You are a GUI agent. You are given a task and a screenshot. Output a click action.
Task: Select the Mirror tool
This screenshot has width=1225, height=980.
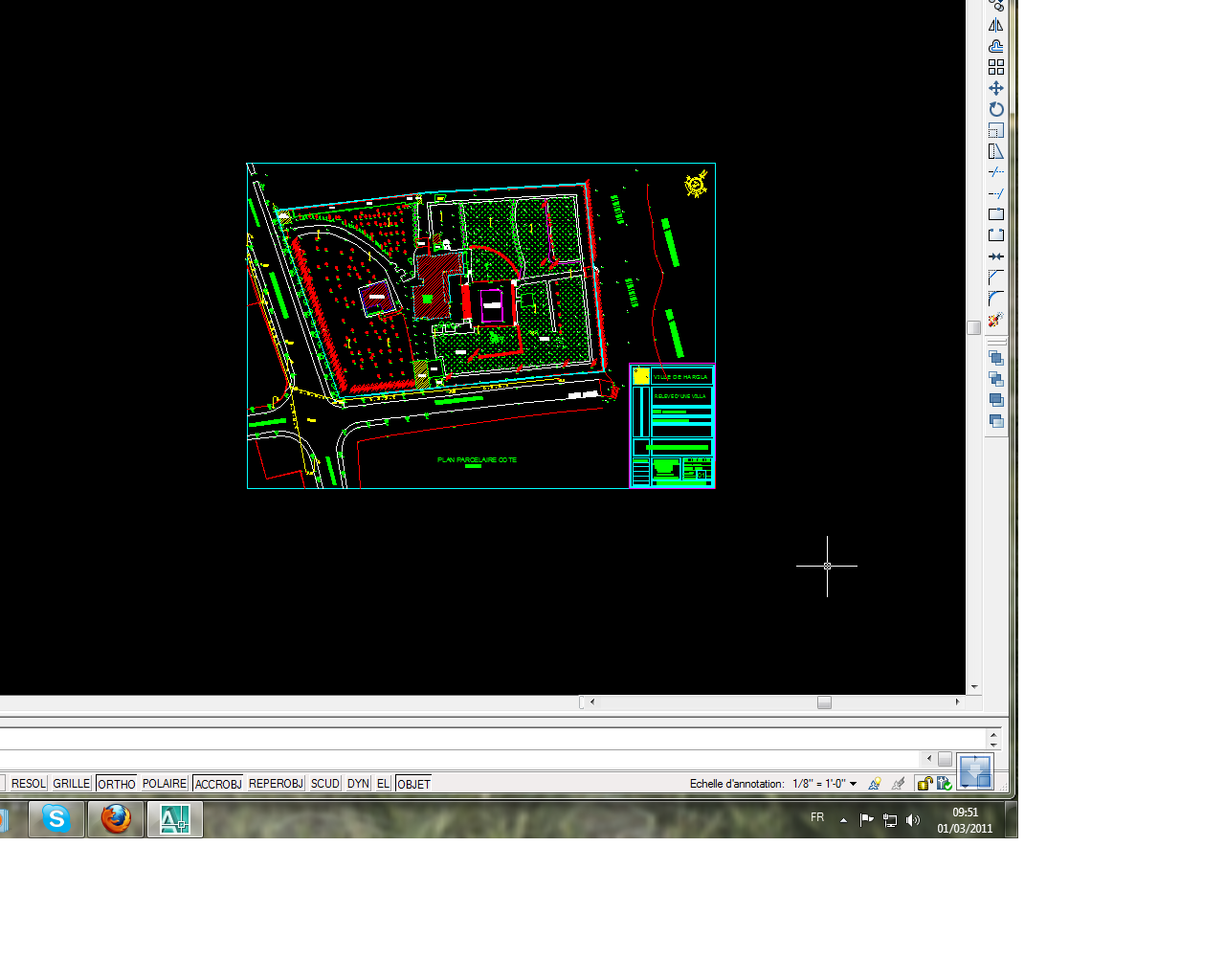pos(996,25)
